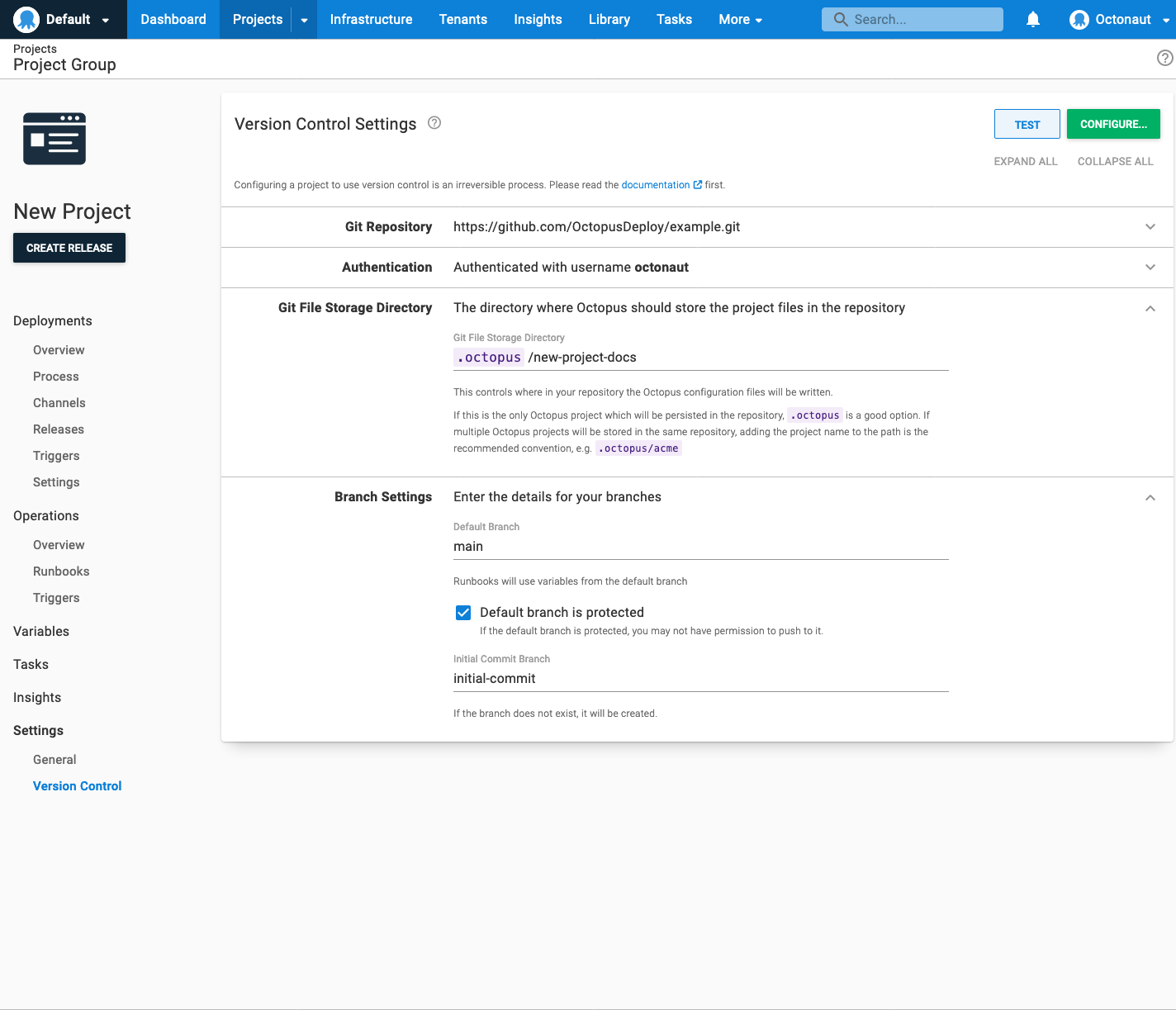Navigate to the Infrastructure tab

point(371,19)
